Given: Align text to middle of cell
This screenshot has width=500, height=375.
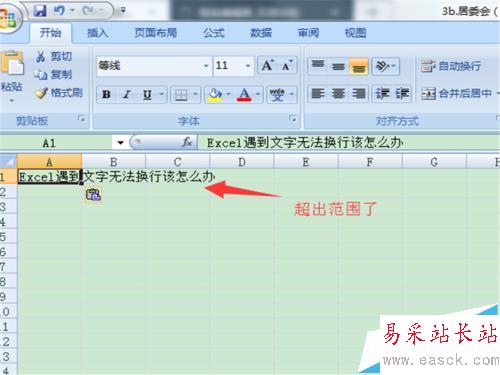Looking at the screenshot, I should [x=338, y=66].
